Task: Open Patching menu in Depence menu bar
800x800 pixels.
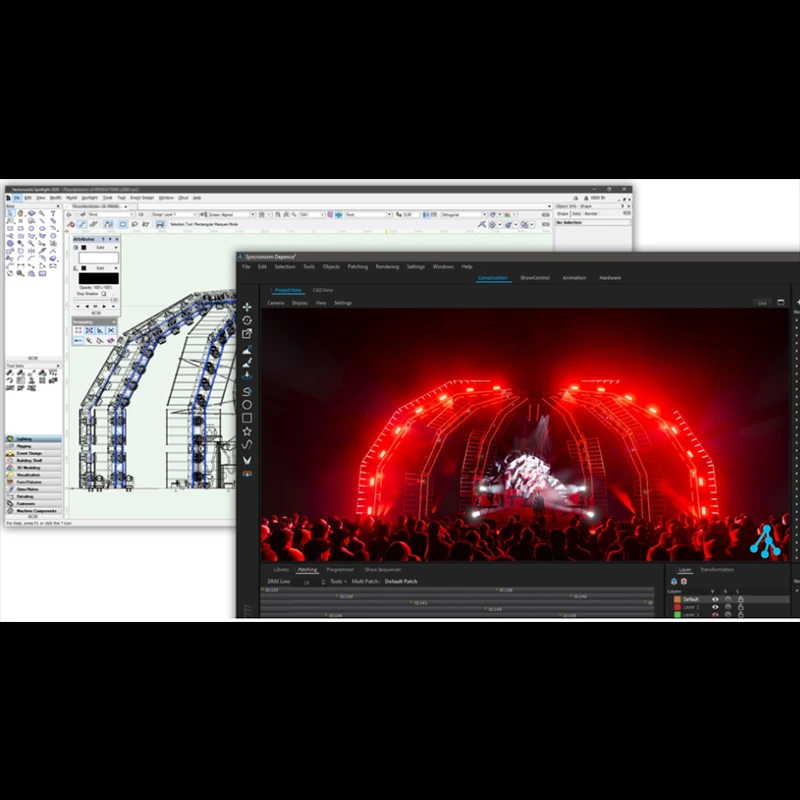Action: [x=358, y=266]
